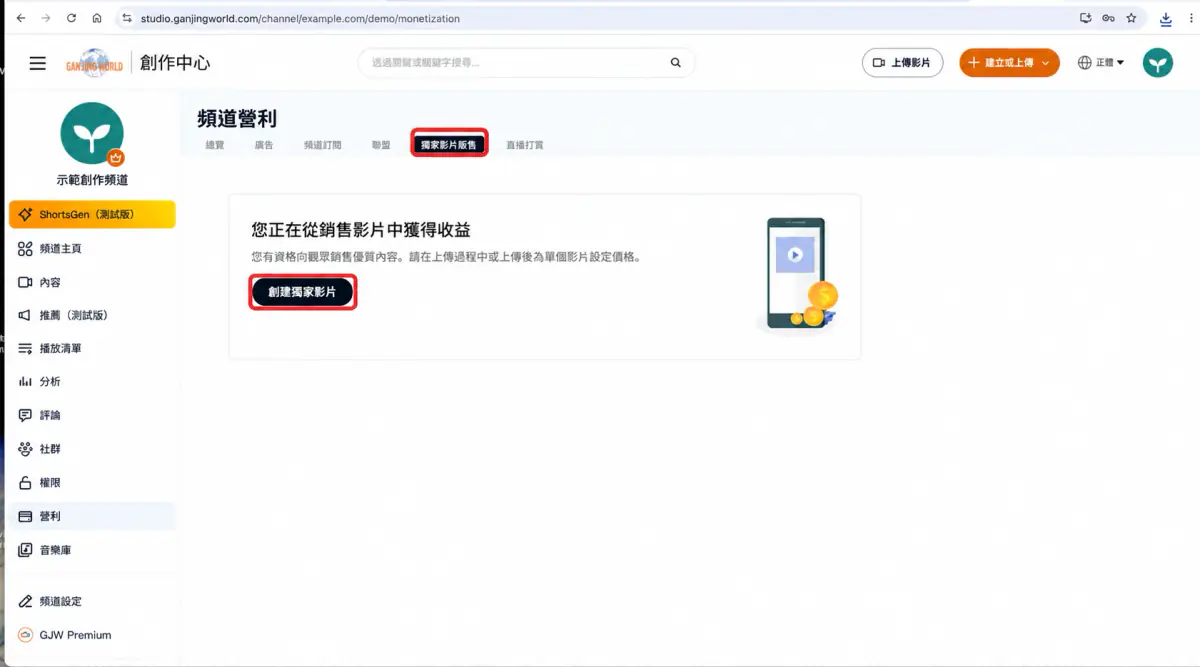Open 內容 in the sidebar
This screenshot has width=1200, height=667.
[x=92, y=282]
